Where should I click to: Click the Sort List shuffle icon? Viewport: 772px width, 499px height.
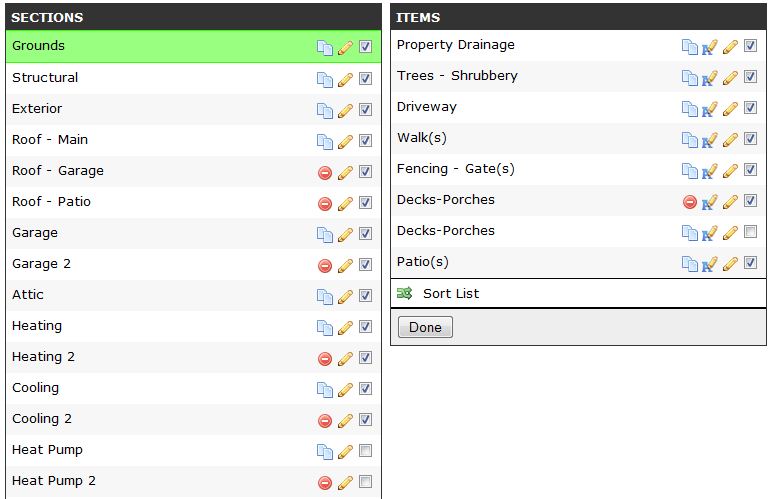click(405, 293)
